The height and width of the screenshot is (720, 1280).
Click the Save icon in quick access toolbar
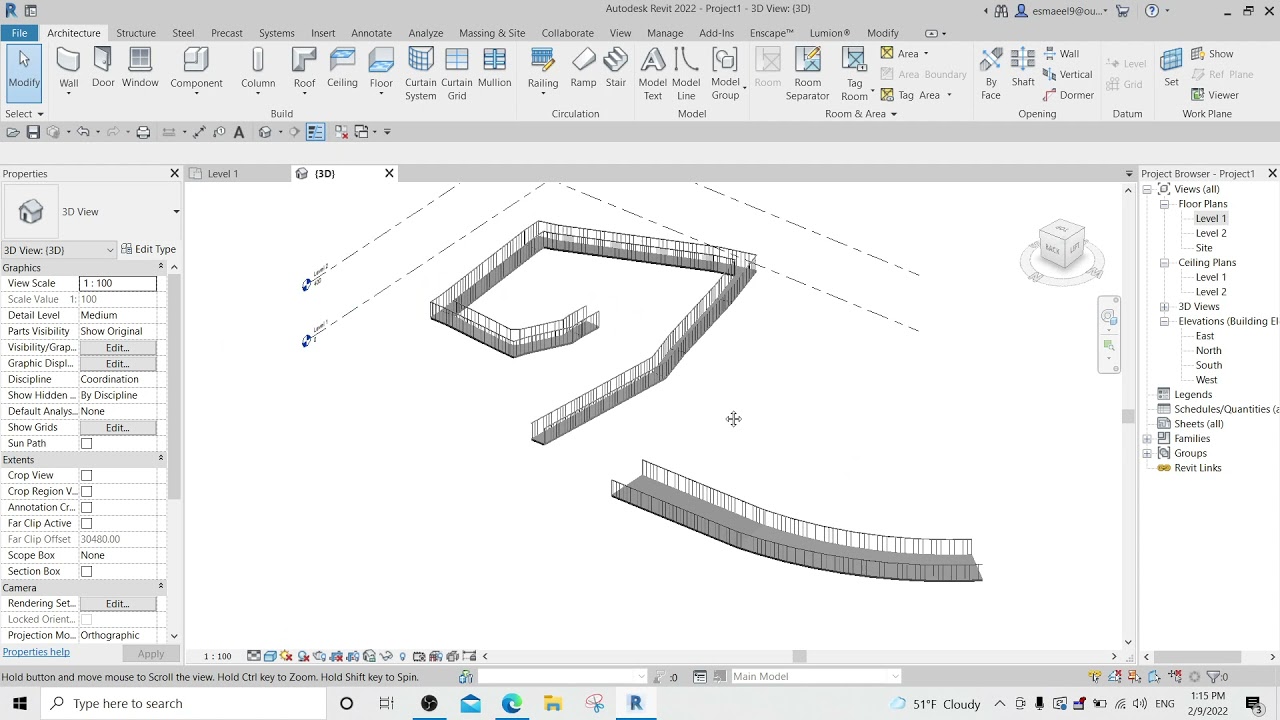[x=33, y=132]
